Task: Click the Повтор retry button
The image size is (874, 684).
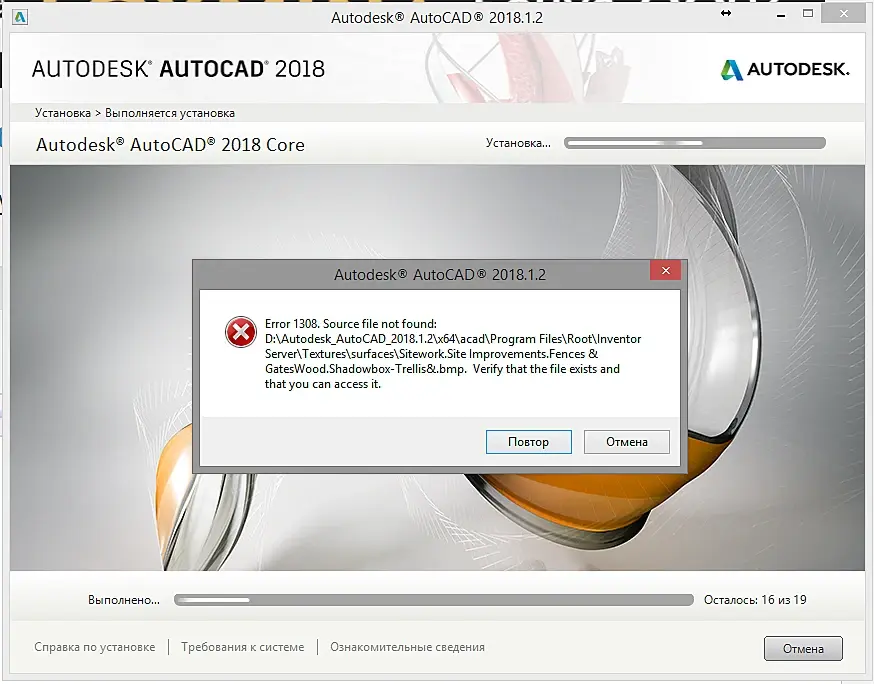Action: [x=528, y=442]
